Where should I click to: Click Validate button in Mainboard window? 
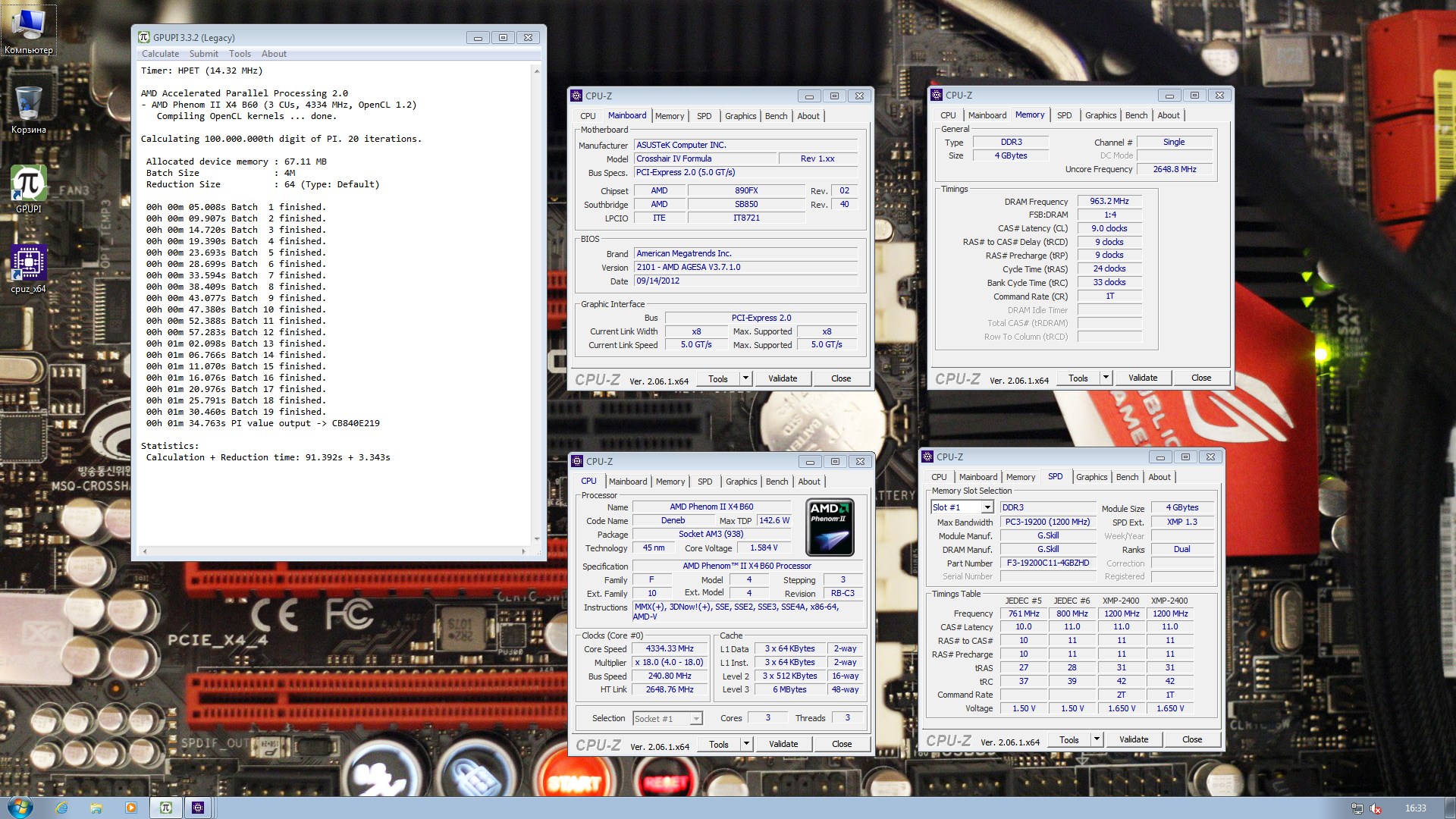click(783, 378)
